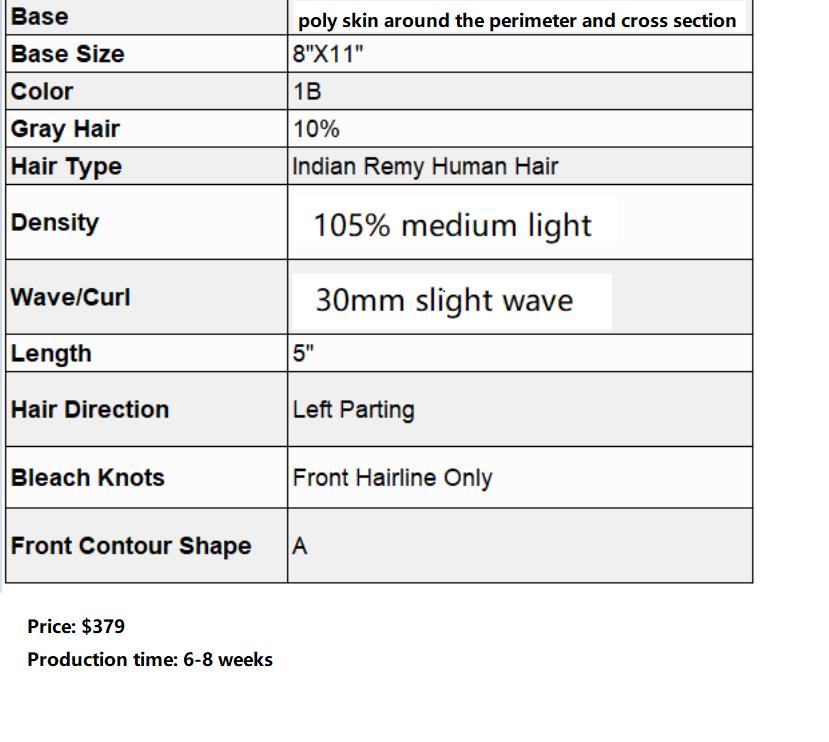
Task: Select the poly skin perimeter description text
Action: pos(517,21)
